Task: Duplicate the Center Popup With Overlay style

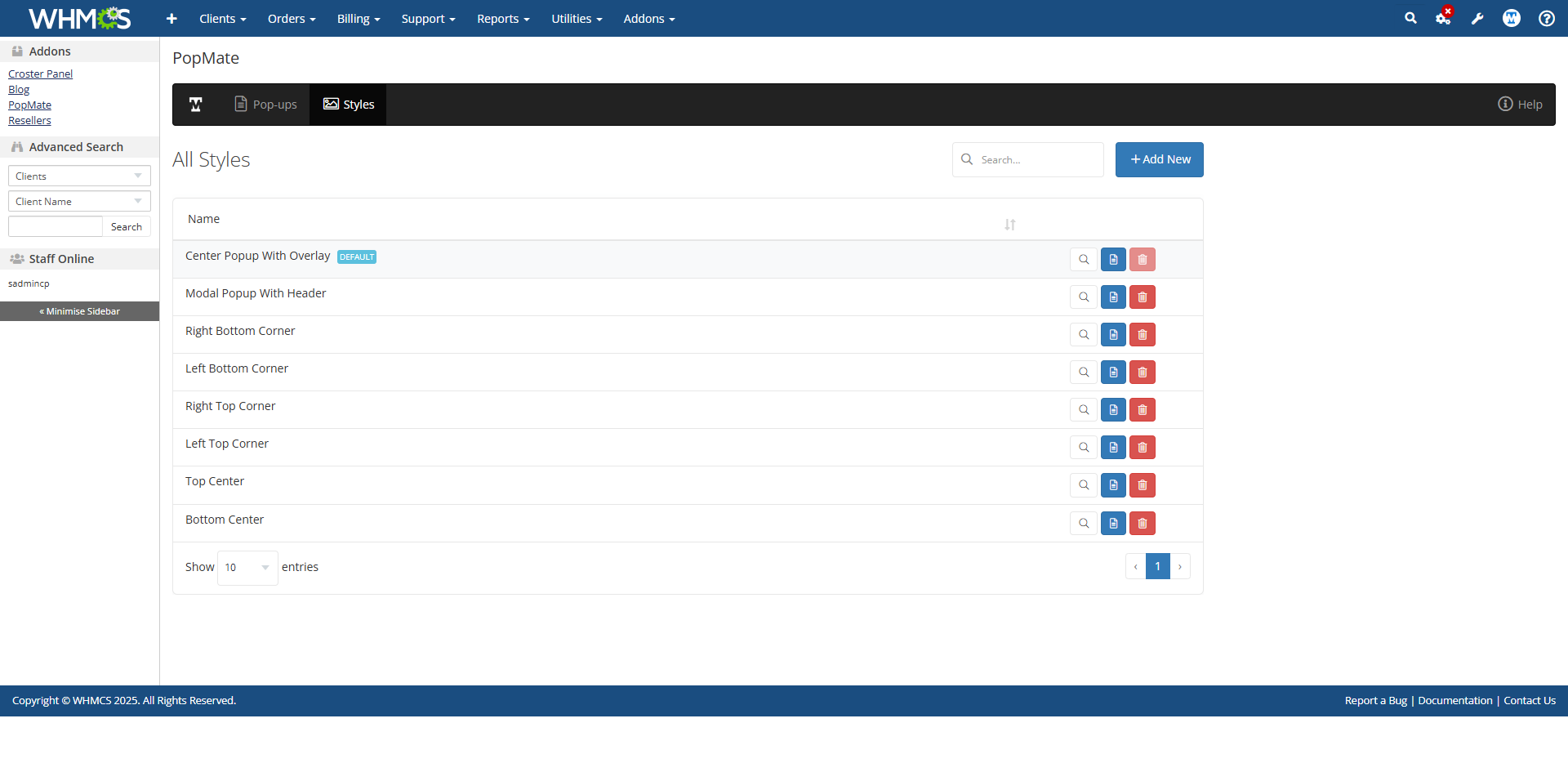Action: [1113, 260]
